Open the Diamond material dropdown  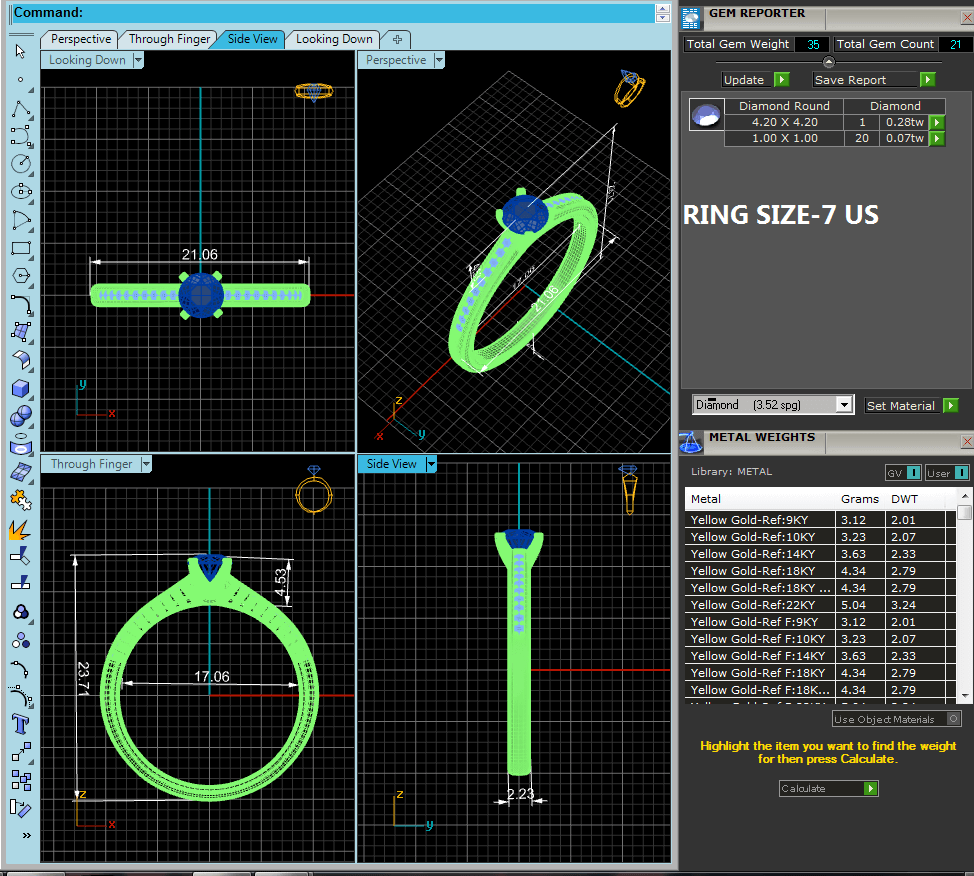[844, 405]
